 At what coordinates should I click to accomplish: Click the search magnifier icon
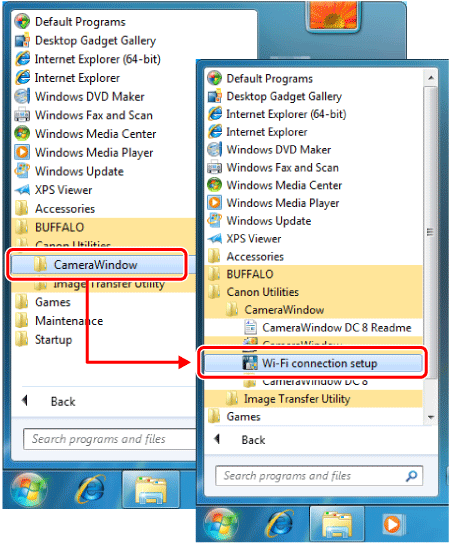tap(411, 476)
